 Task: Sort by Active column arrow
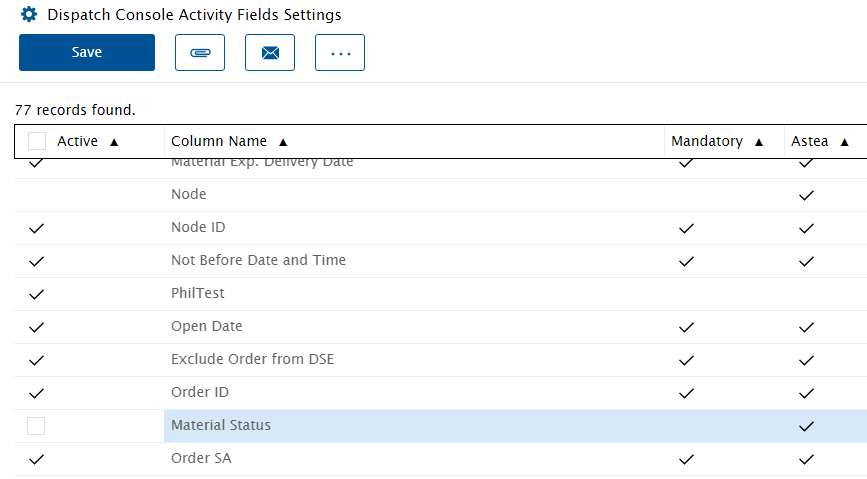[x=114, y=142]
